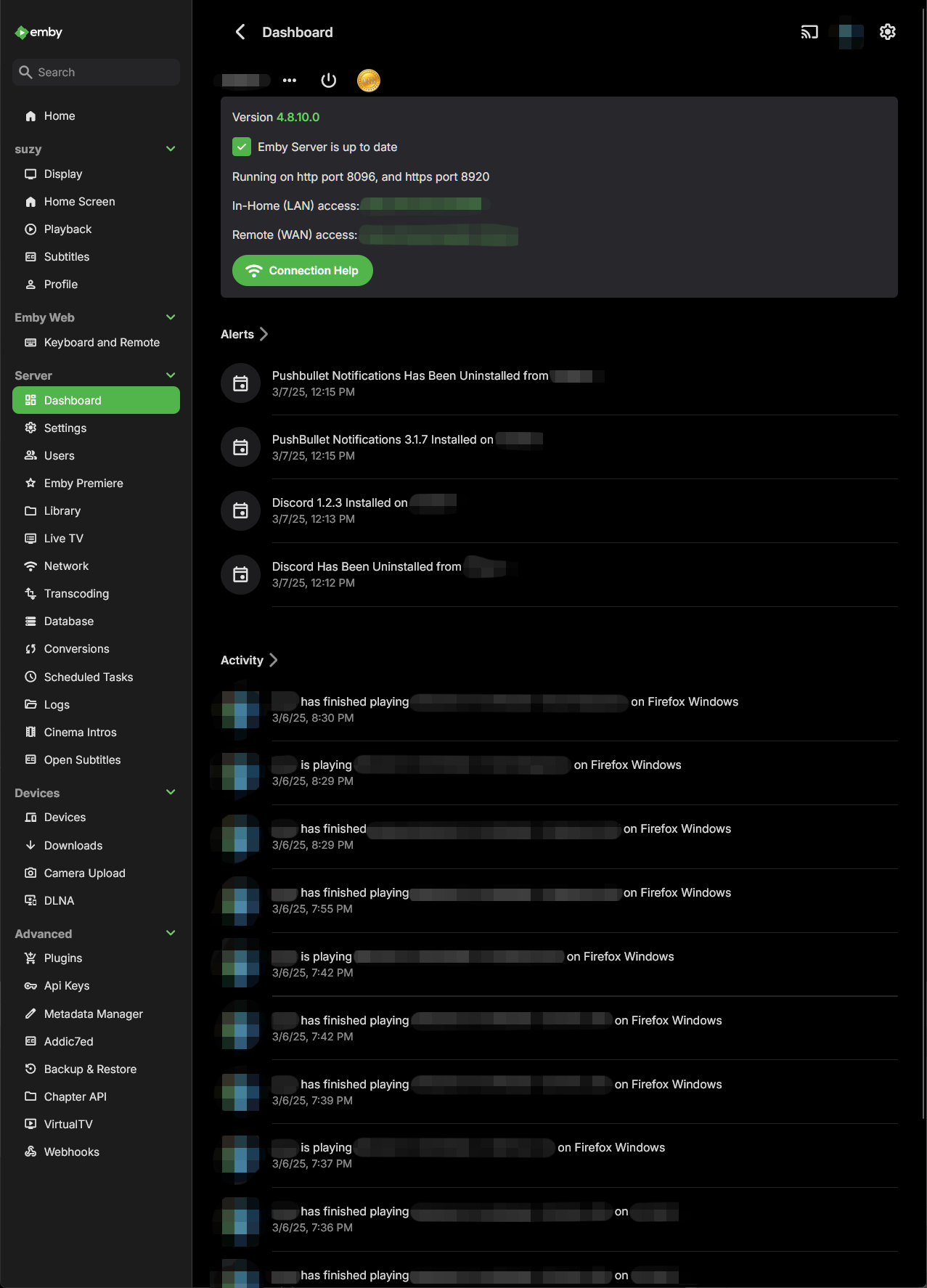Focus the sidebar Search field
Viewport: 927px width, 1288px height.
pos(96,72)
